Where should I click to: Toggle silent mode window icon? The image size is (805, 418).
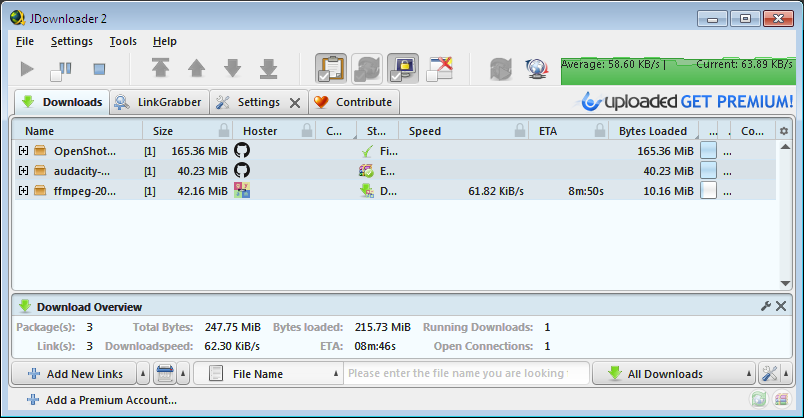click(x=439, y=68)
